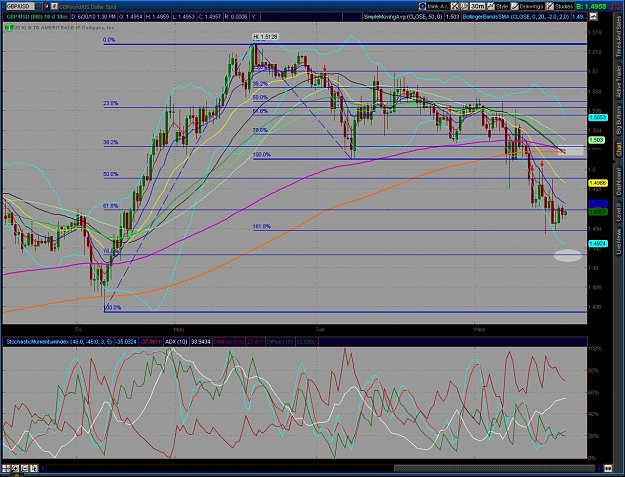The image size is (625, 477).
Task: Click the 161.8% Fibonacci level label
Action: pyautogui.click(x=261, y=227)
